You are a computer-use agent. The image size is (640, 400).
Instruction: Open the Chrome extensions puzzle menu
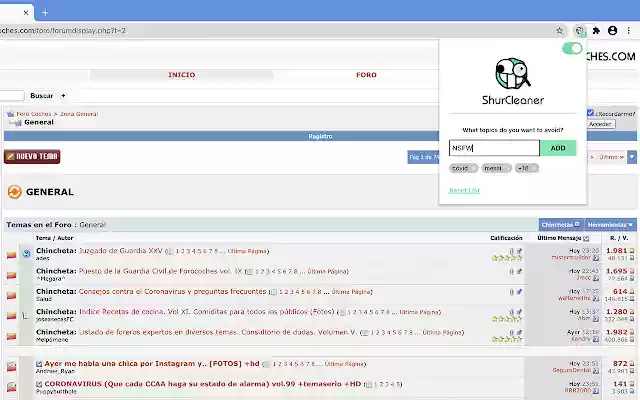pyautogui.click(x=596, y=31)
